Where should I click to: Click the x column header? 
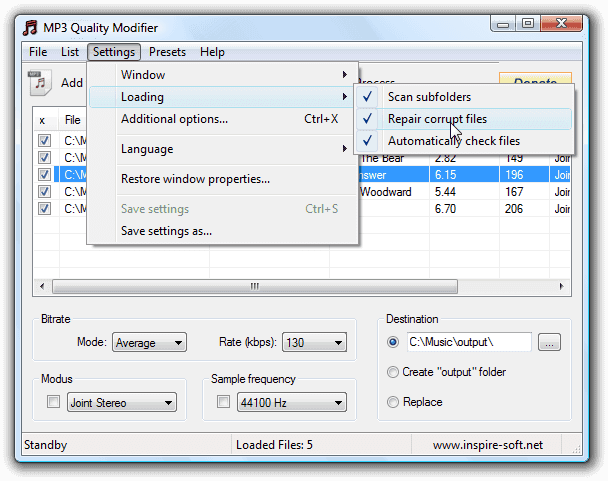pos(46,120)
